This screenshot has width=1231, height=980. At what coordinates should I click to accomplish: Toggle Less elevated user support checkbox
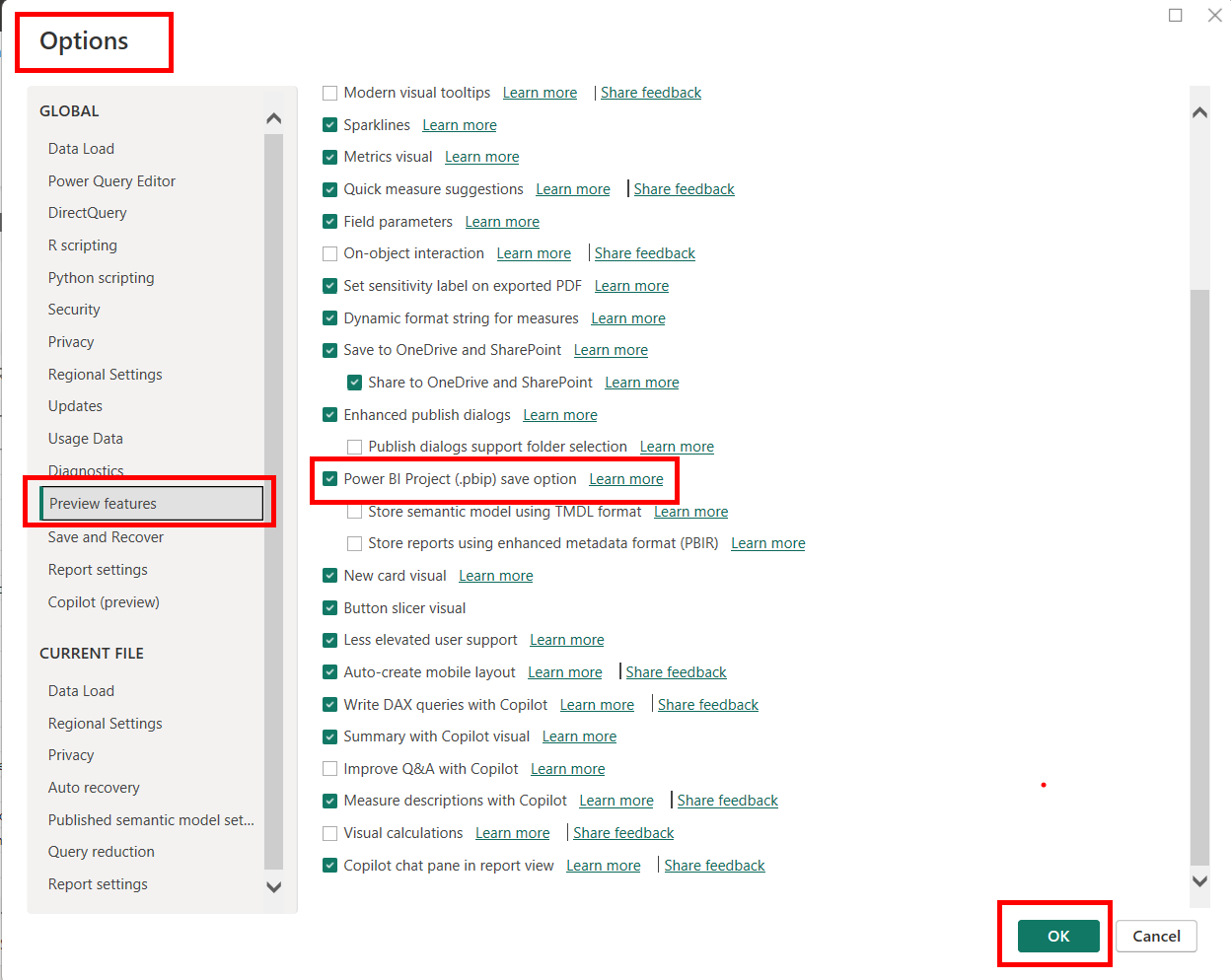coord(330,640)
